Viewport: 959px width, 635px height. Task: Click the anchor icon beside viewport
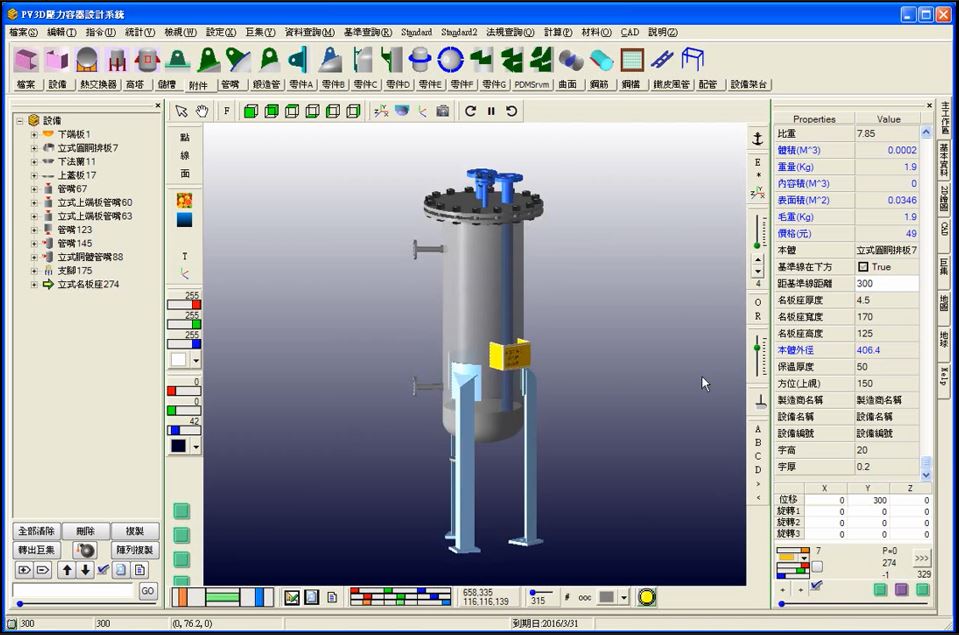(x=758, y=139)
